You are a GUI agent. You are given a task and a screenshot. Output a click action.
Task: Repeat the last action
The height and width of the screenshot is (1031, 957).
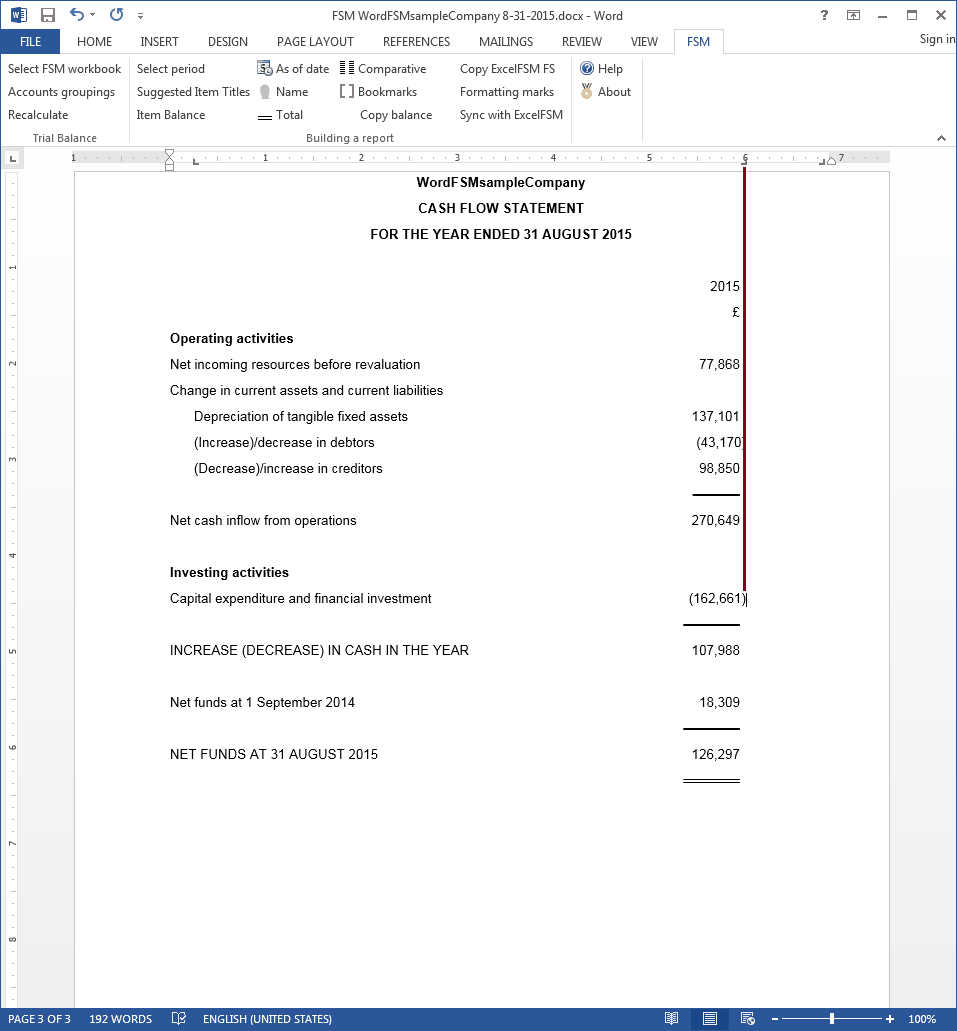(116, 14)
